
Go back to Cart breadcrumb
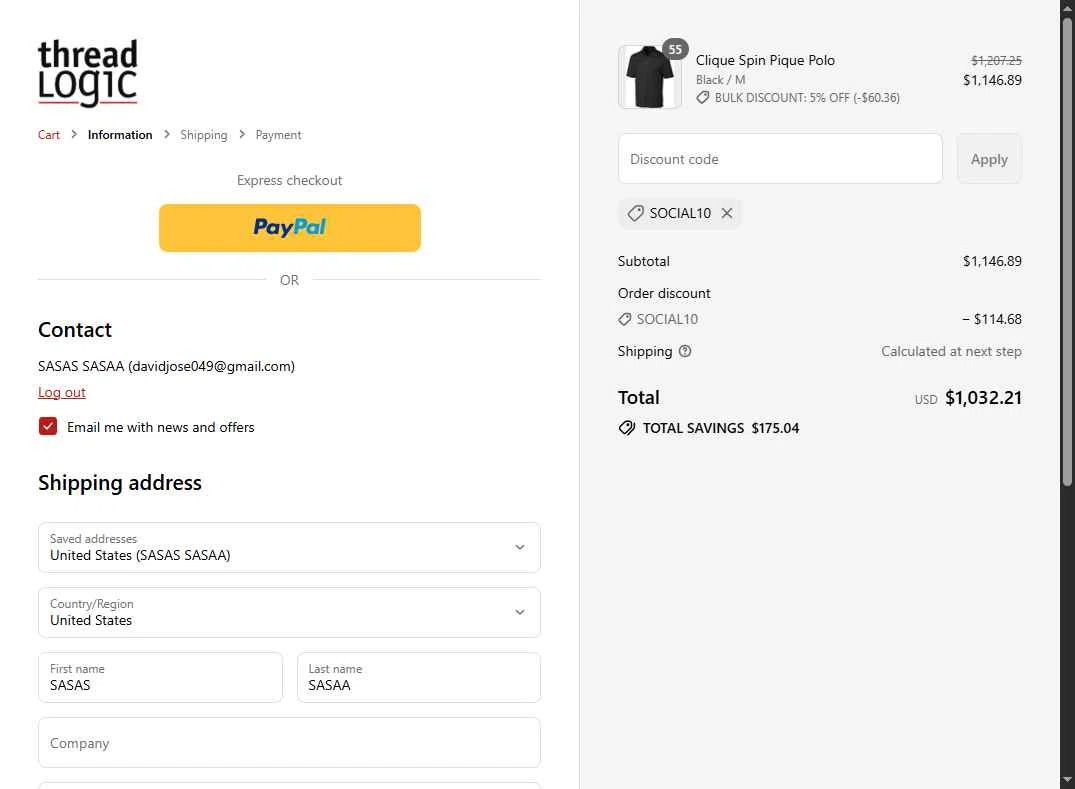pyautogui.click(x=49, y=135)
